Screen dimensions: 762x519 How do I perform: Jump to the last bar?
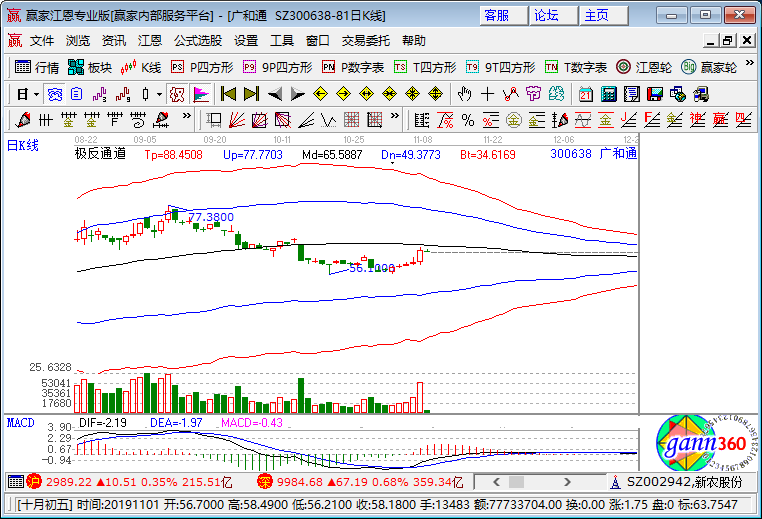tap(251, 94)
